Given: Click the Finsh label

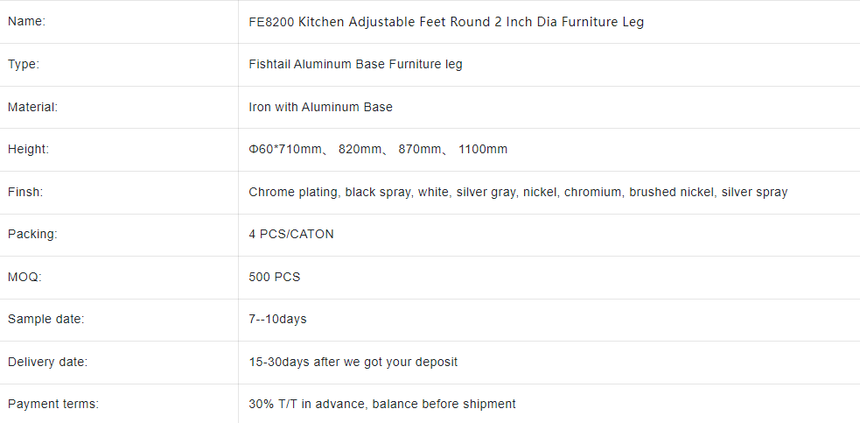Looking at the screenshot, I should 25,192.
